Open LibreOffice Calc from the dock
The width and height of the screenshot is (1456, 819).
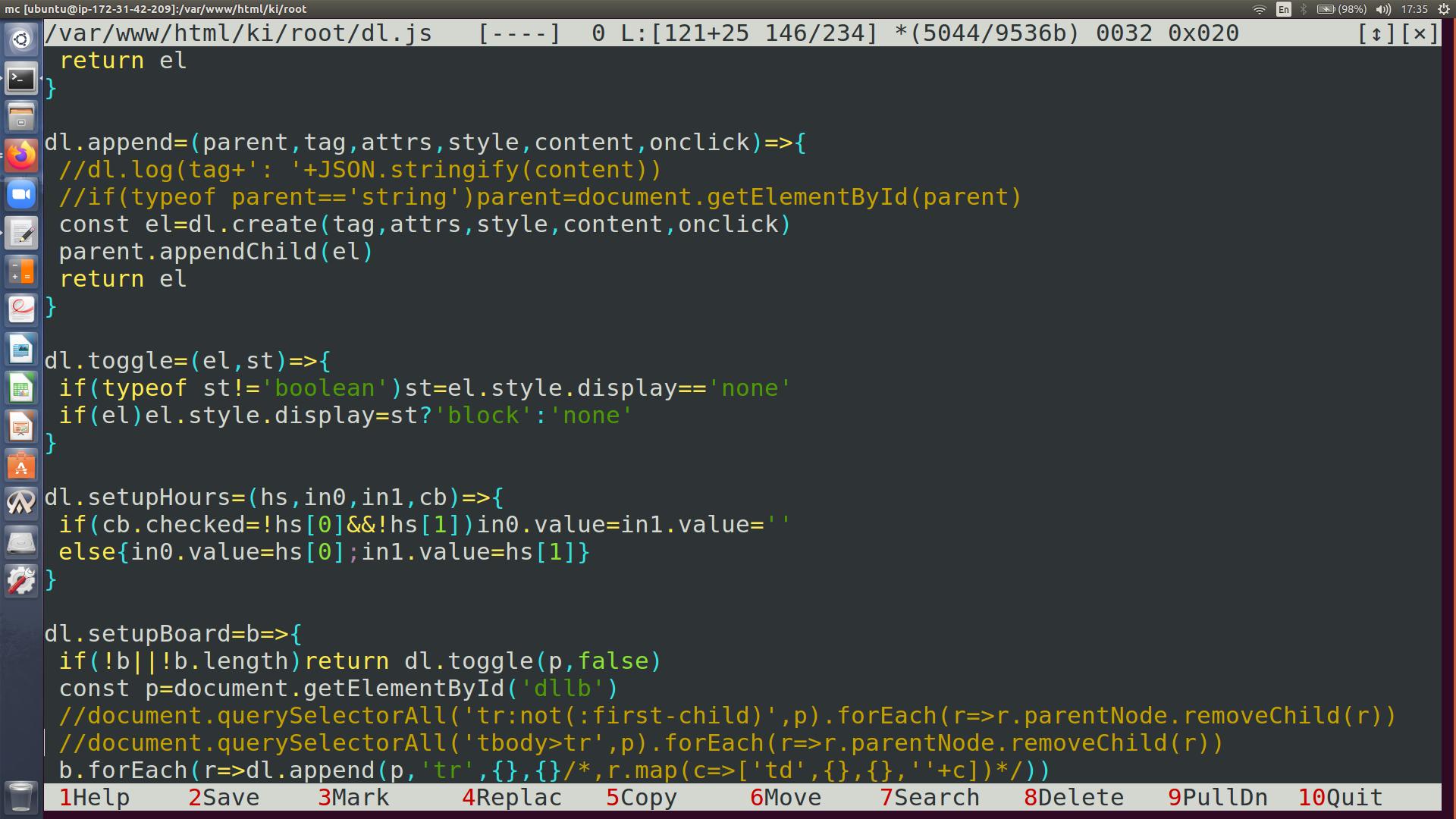tap(21, 389)
